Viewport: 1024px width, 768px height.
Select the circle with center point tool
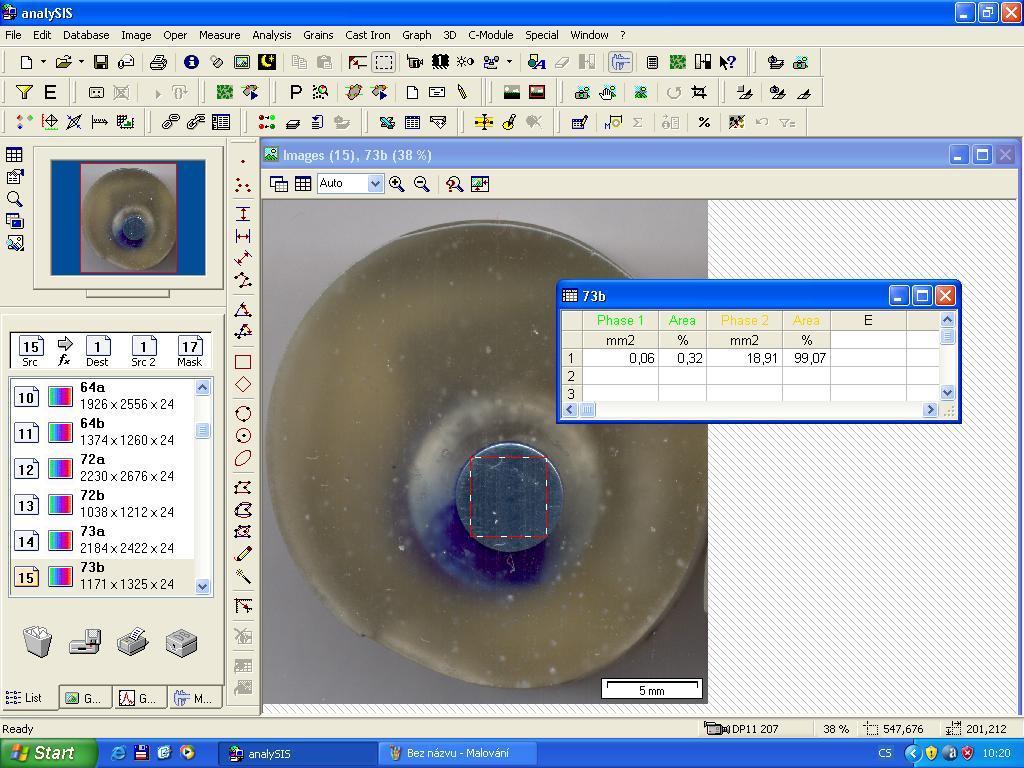[x=243, y=436]
